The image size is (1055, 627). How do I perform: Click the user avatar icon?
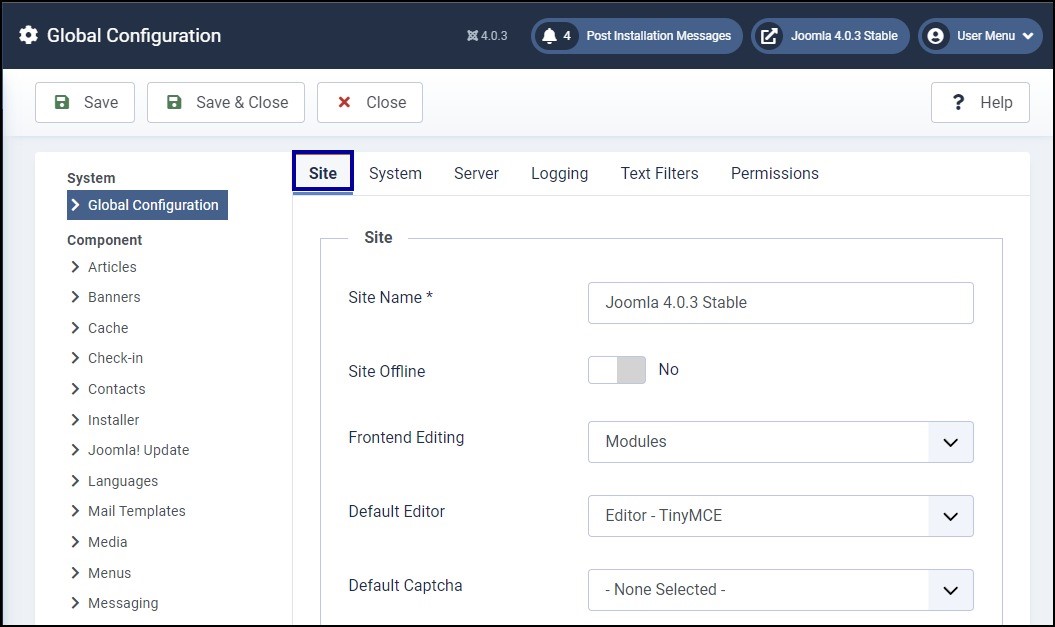tap(935, 36)
